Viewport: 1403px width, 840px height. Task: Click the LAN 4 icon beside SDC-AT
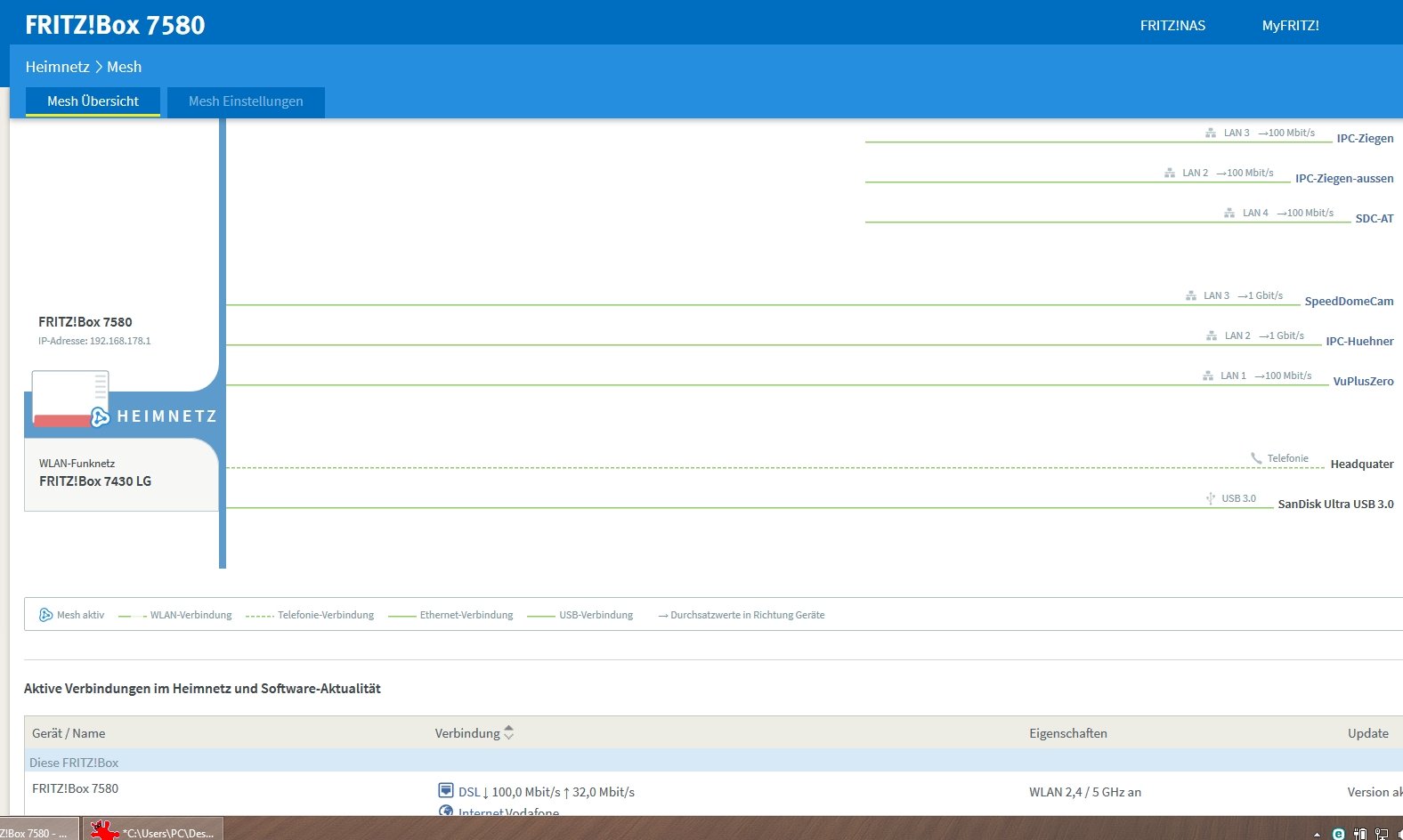[x=1229, y=213]
